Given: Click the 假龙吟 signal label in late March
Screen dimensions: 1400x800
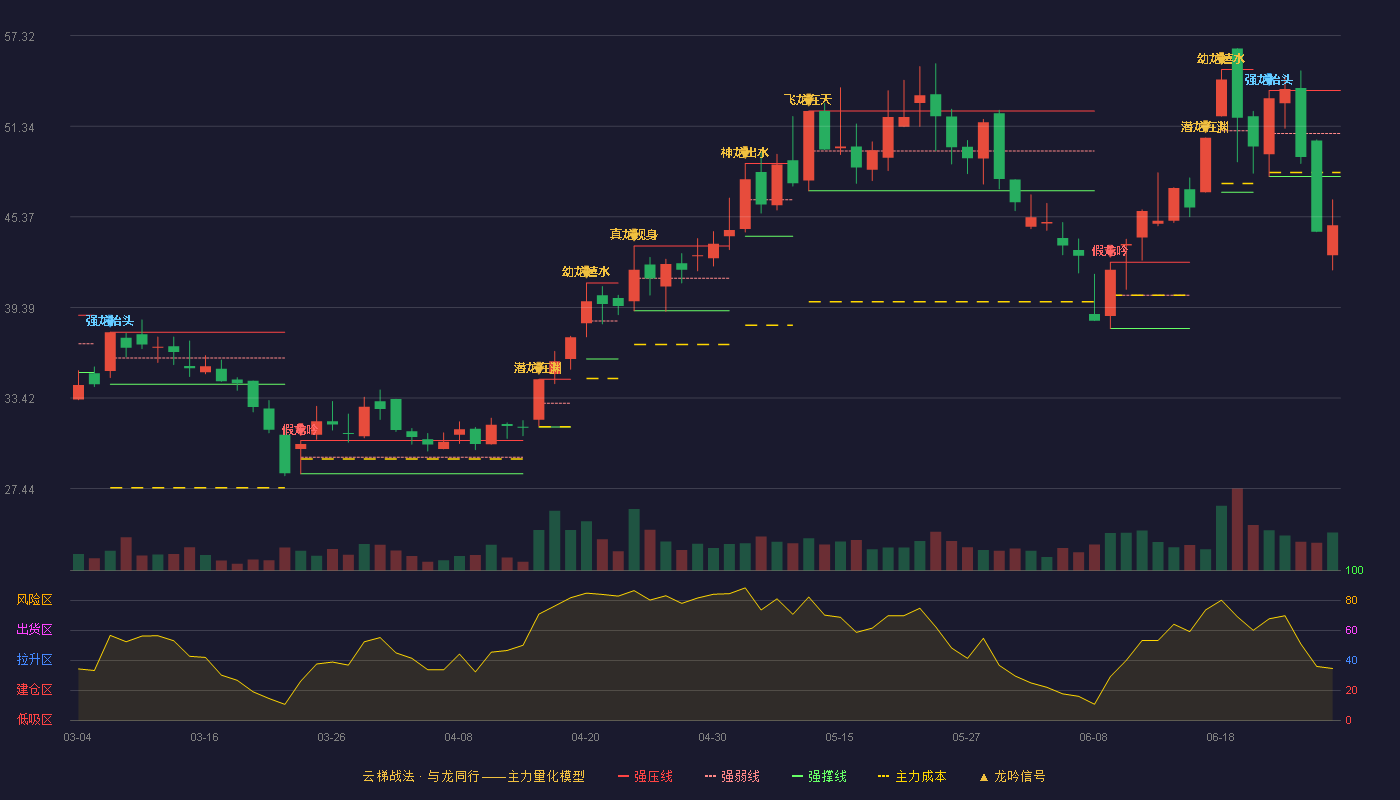Looking at the screenshot, I should pyautogui.click(x=300, y=430).
